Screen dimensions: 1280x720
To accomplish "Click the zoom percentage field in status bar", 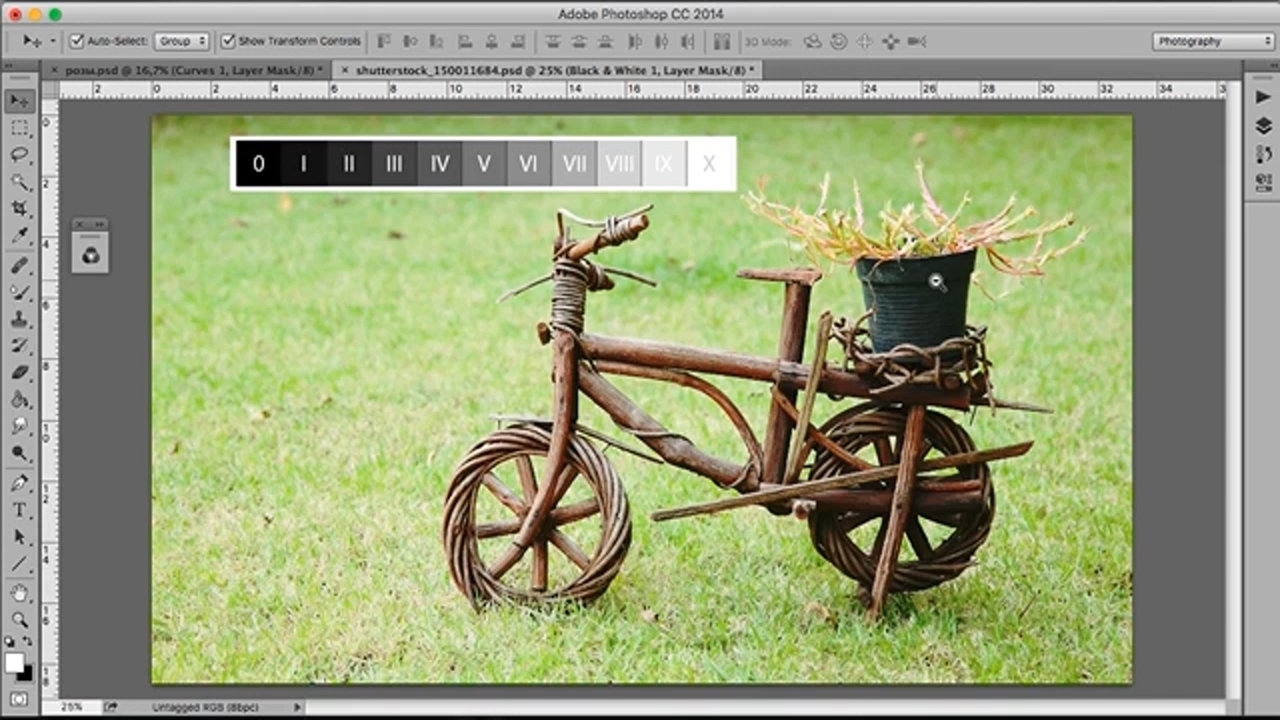I will [x=72, y=707].
